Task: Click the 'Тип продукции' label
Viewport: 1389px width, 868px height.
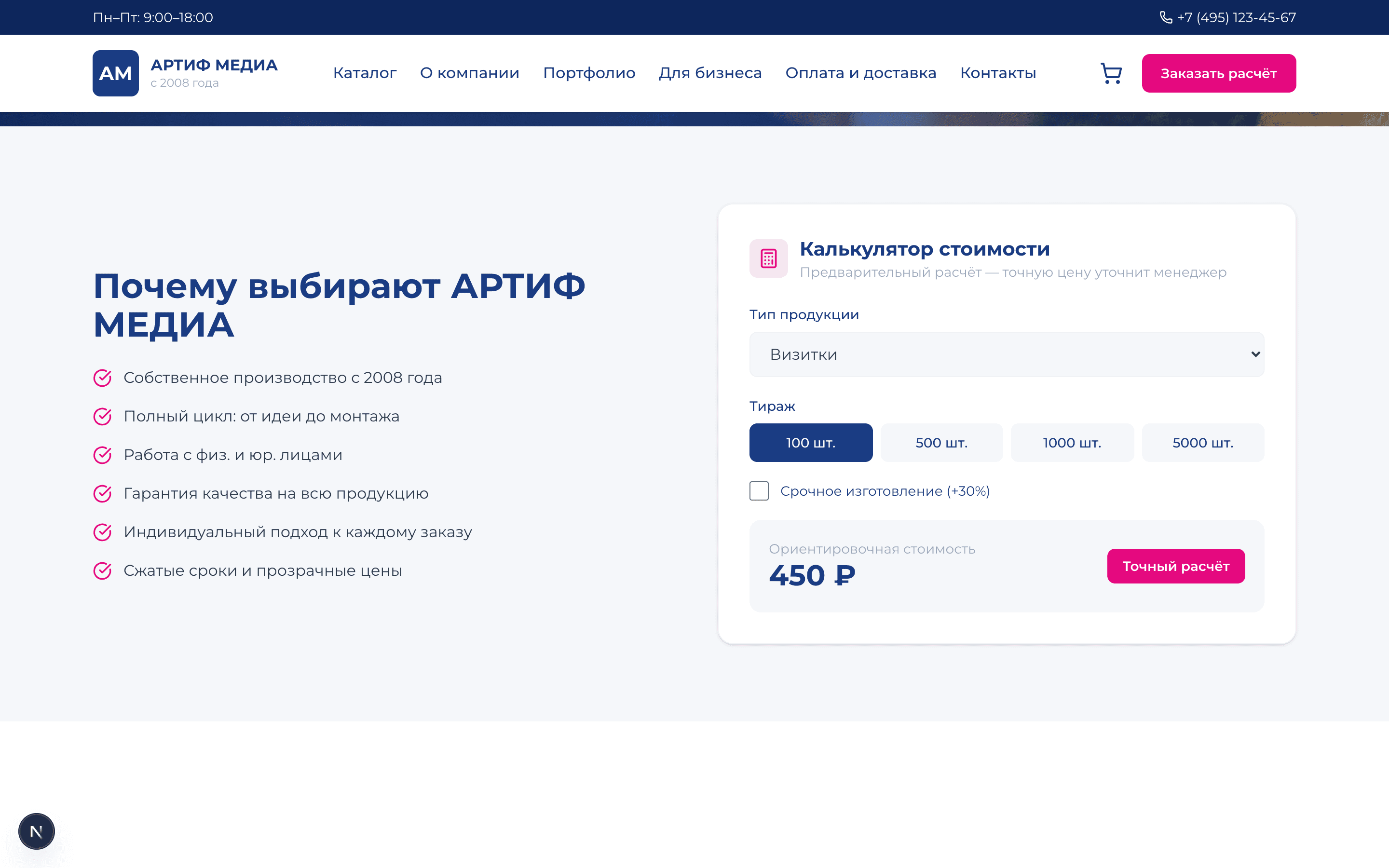Action: pyautogui.click(x=803, y=314)
